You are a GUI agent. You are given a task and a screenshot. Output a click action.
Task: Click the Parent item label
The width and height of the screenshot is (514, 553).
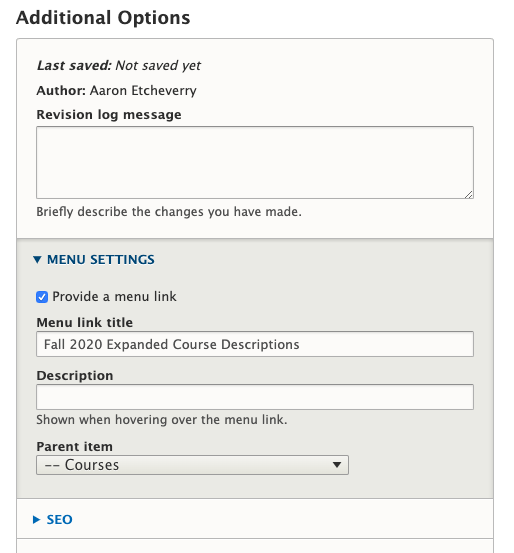(74, 447)
